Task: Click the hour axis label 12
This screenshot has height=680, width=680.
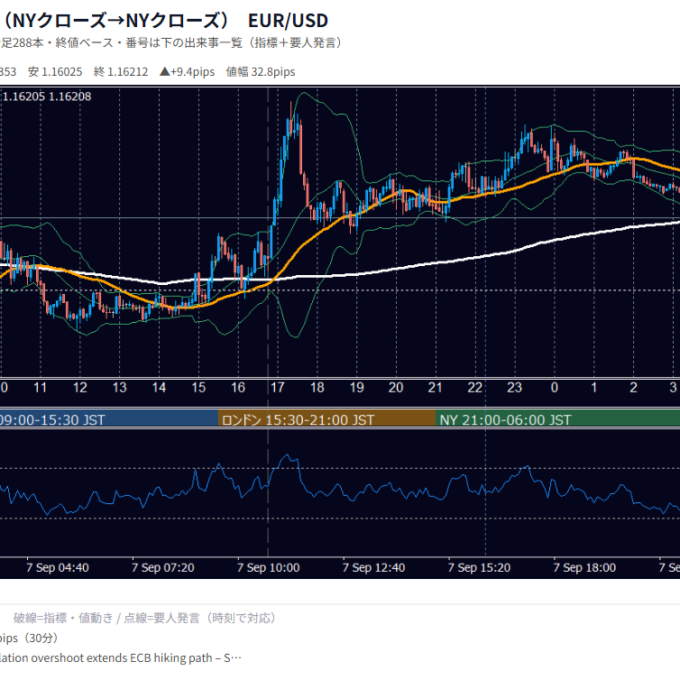Action: coord(80,387)
